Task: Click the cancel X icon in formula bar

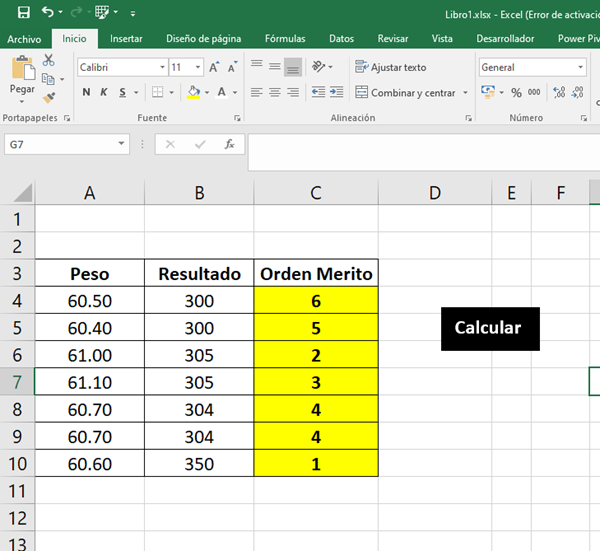Action: coord(170,144)
